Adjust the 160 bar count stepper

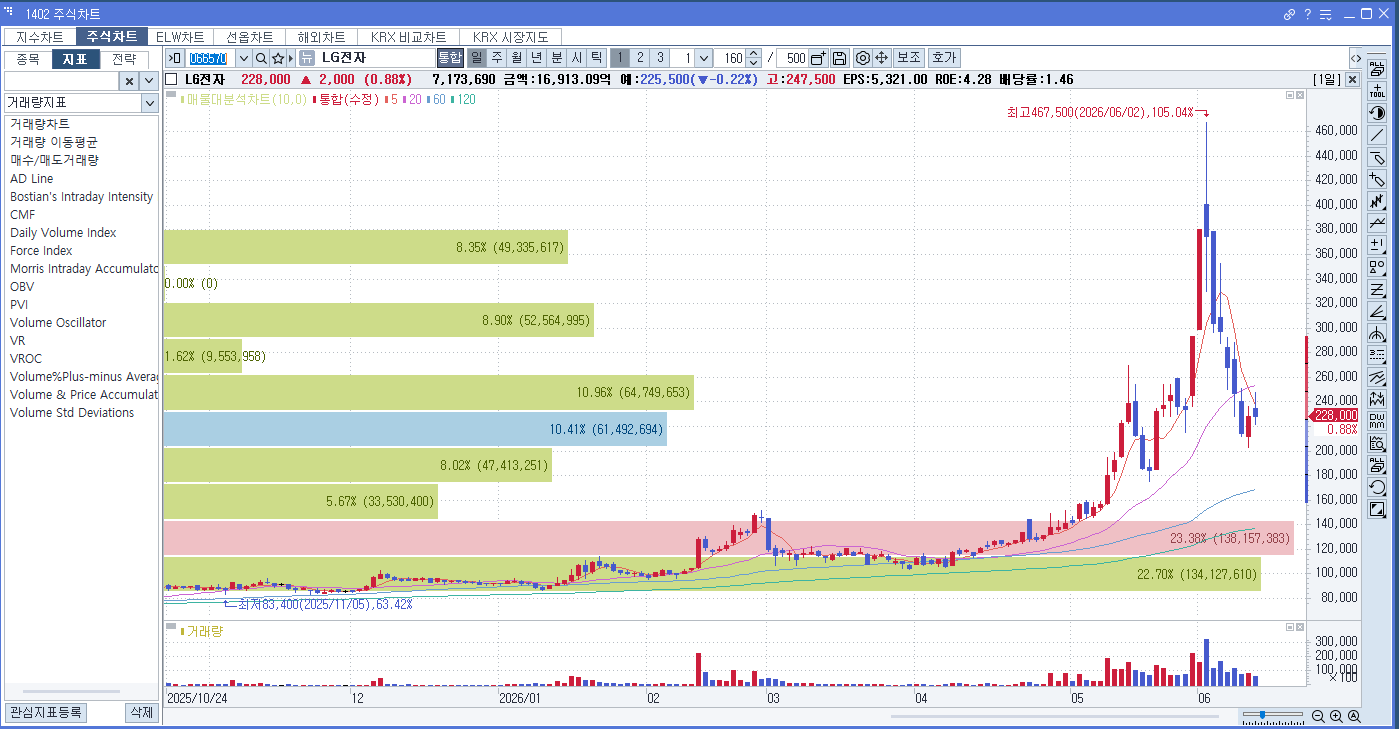click(x=754, y=58)
